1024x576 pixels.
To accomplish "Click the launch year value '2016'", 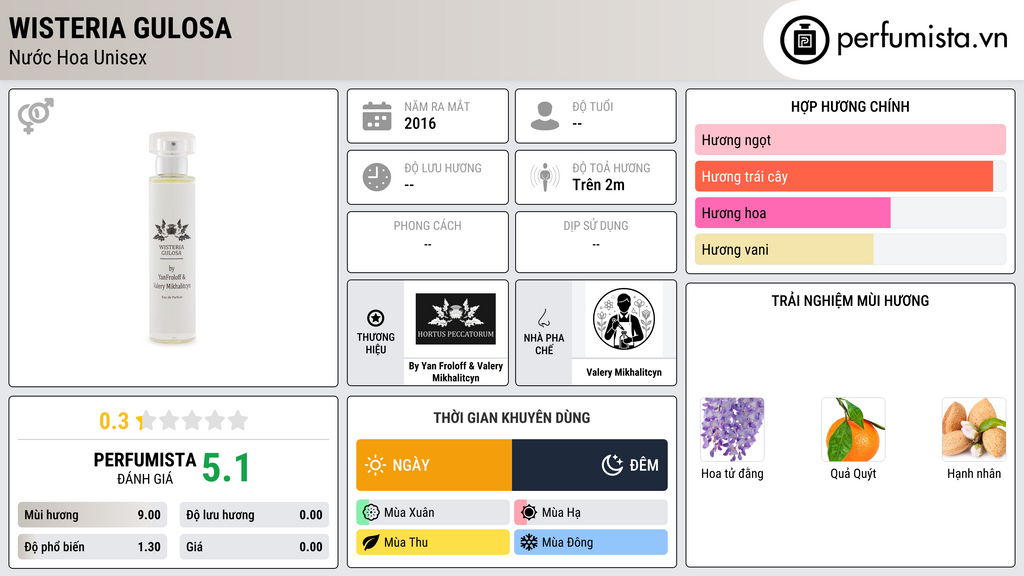I will pyautogui.click(x=420, y=123).
